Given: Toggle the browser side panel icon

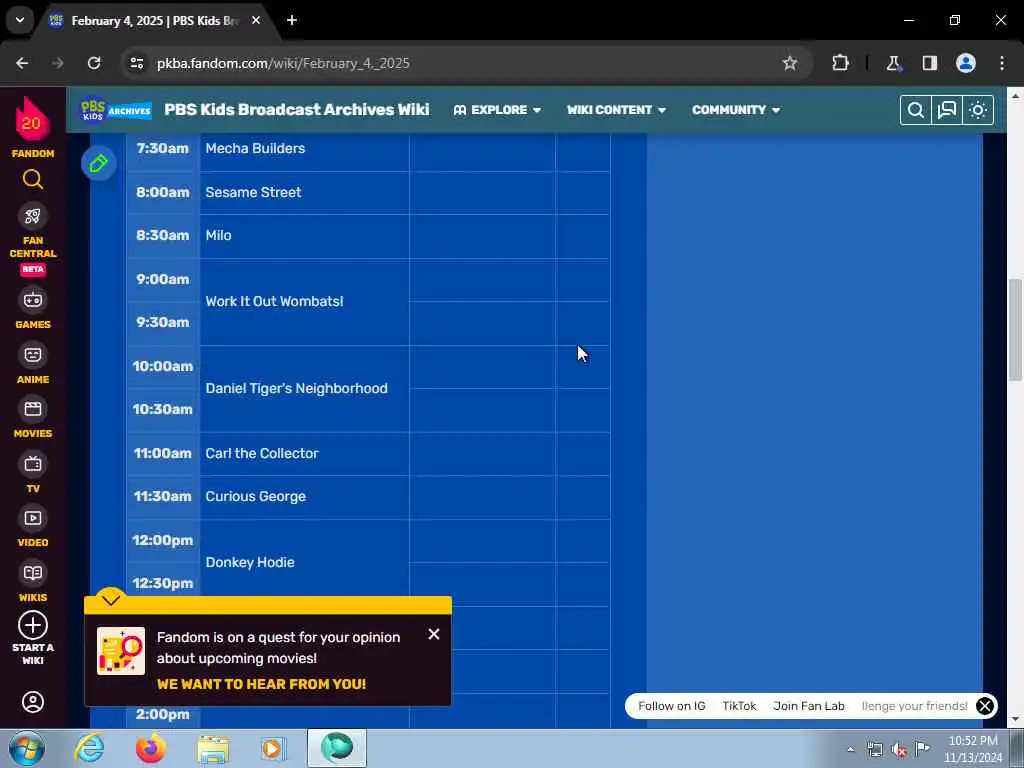Looking at the screenshot, I should click(929, 63).
